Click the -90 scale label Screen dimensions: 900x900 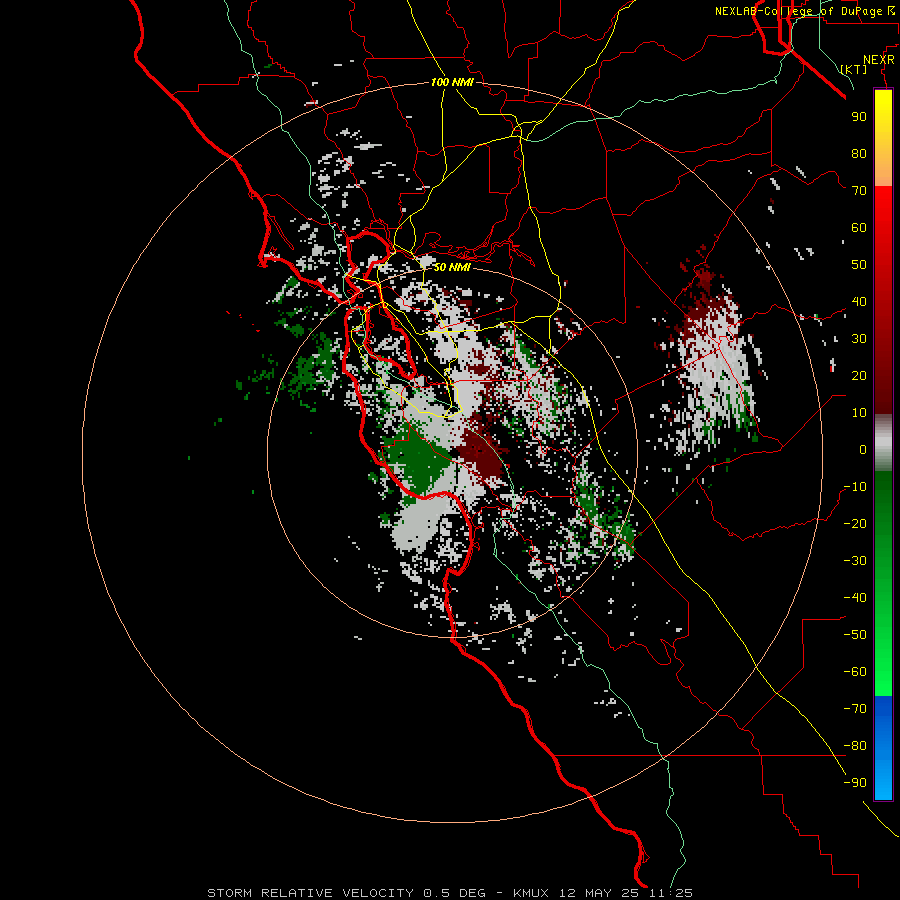[855, 783]
